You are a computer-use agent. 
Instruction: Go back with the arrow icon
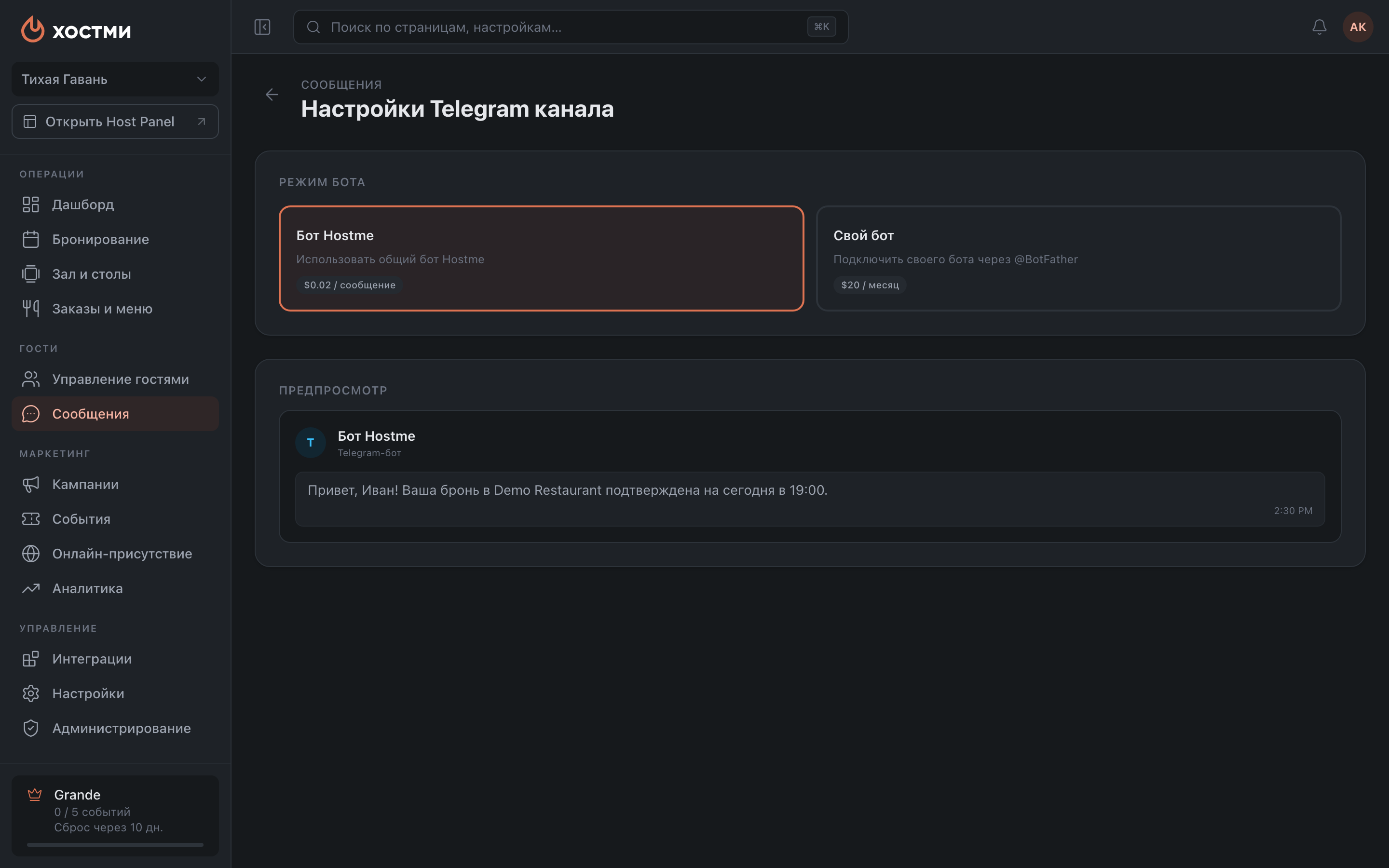[x=272, y=95]
